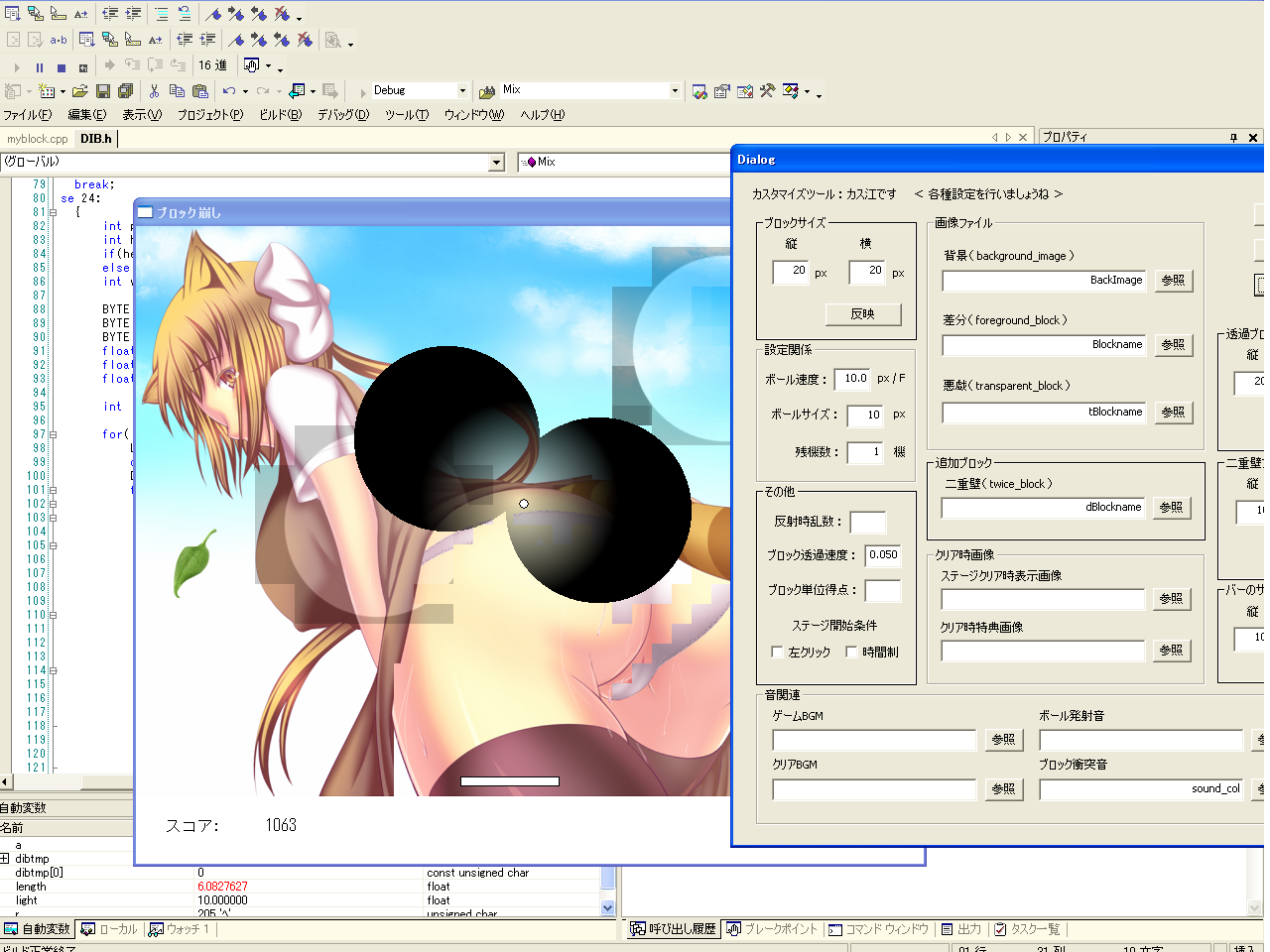Click the Add New Item icon
Image resolution: width=1270 pixels, height=952 pixels.
(x=47, y=91)
